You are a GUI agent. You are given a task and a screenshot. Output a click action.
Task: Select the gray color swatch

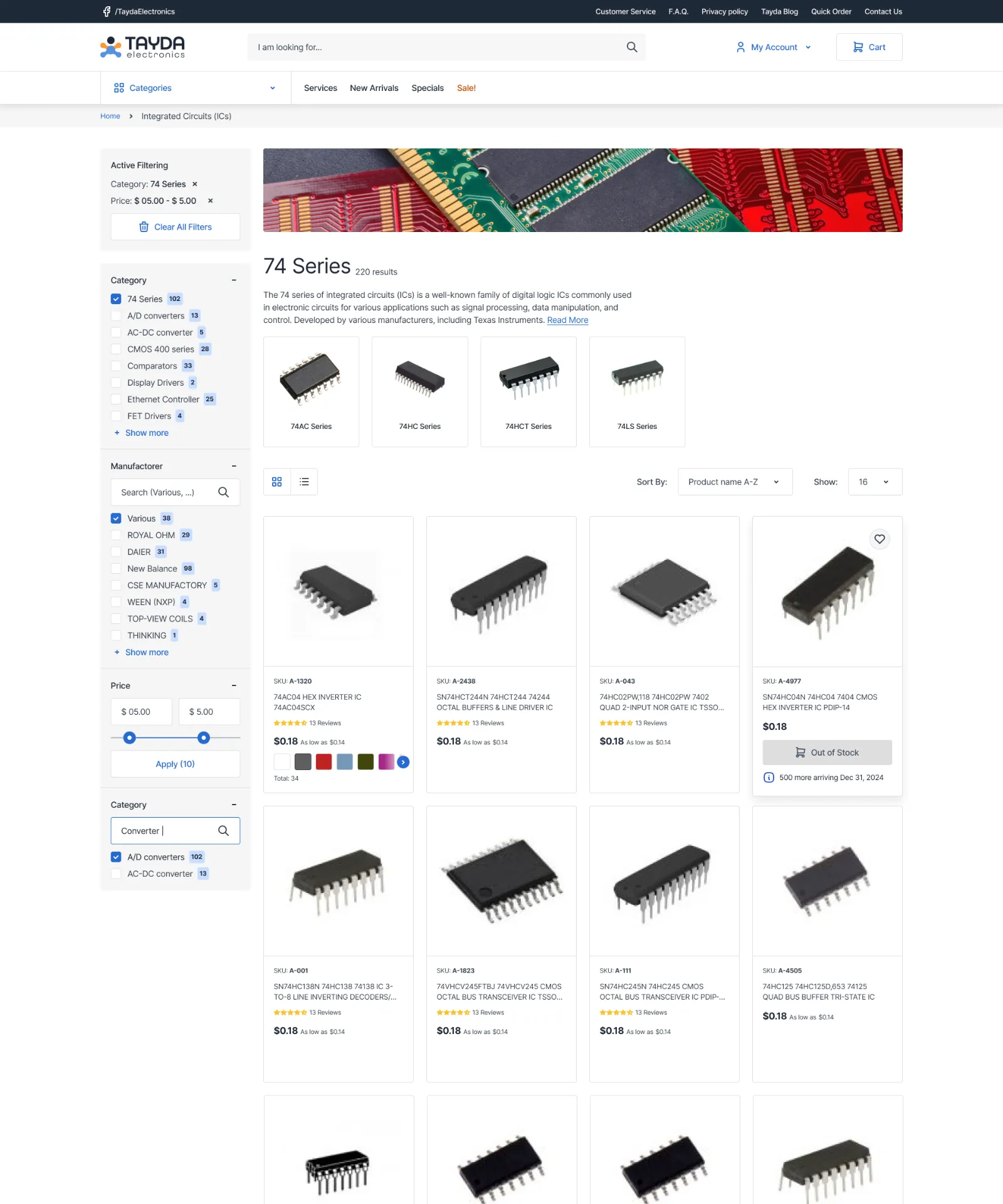point(303,762)
